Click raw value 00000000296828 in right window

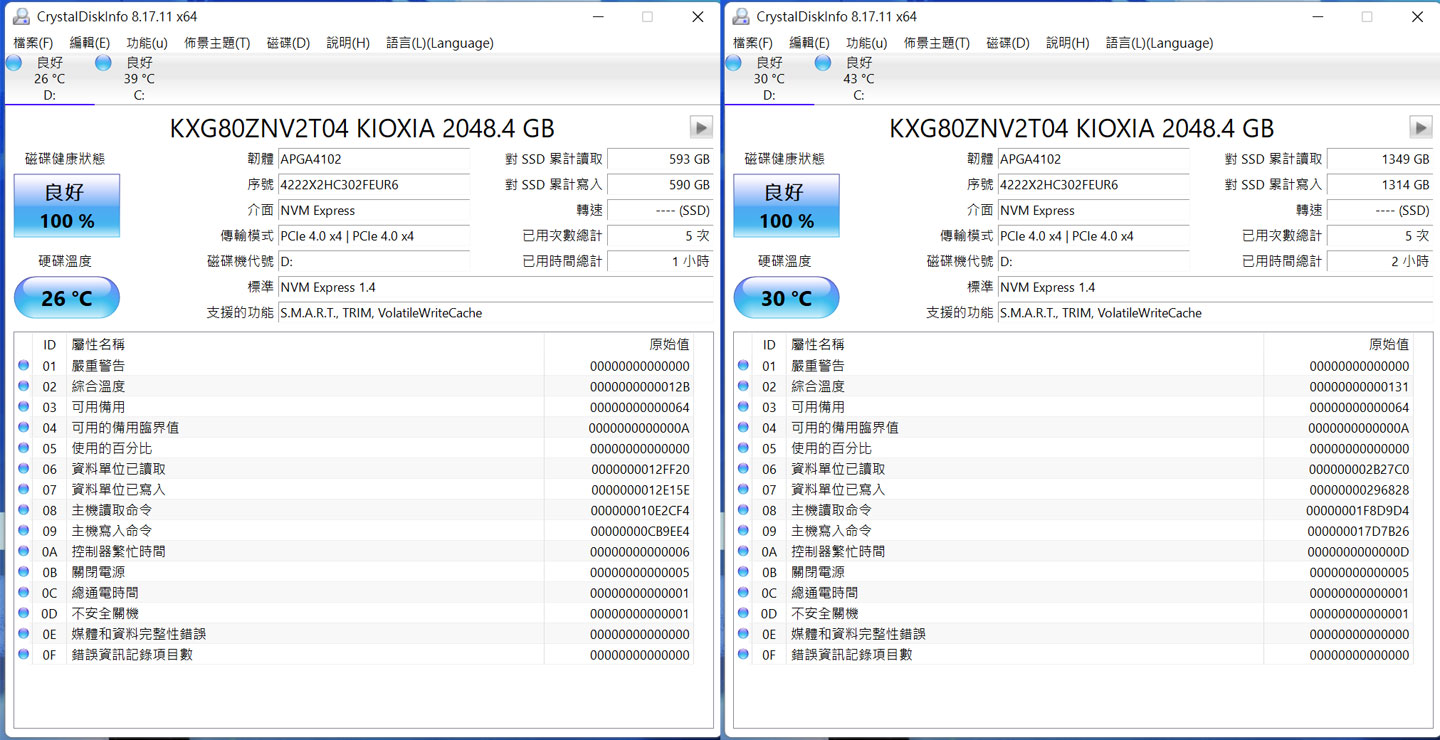click(x=1360, y=490)
